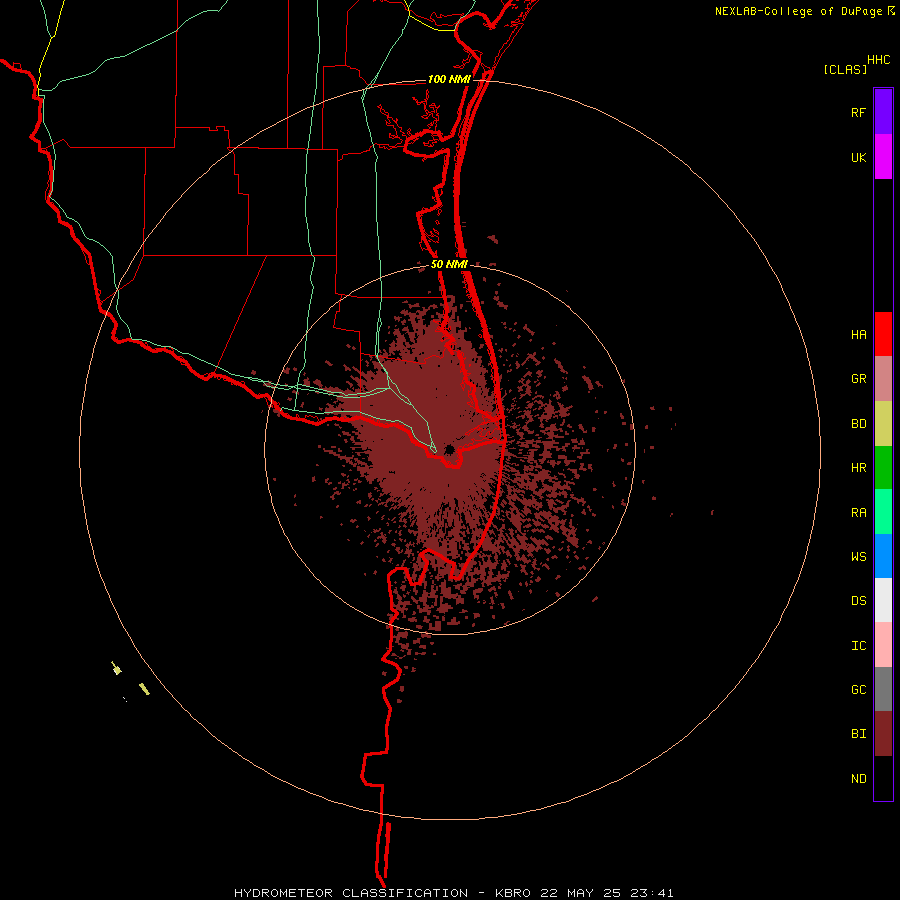Viewport: 900px width, 900px height.
Task: Click the UK legend label
Action: point(858,158)
